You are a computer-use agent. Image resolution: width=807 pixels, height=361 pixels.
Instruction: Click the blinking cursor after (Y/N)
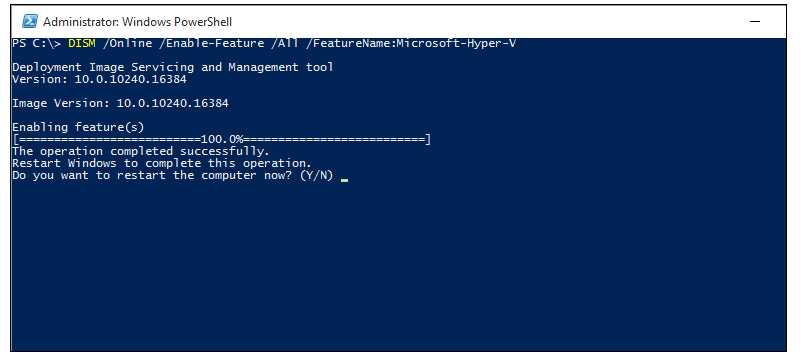[x=344, y=180]
